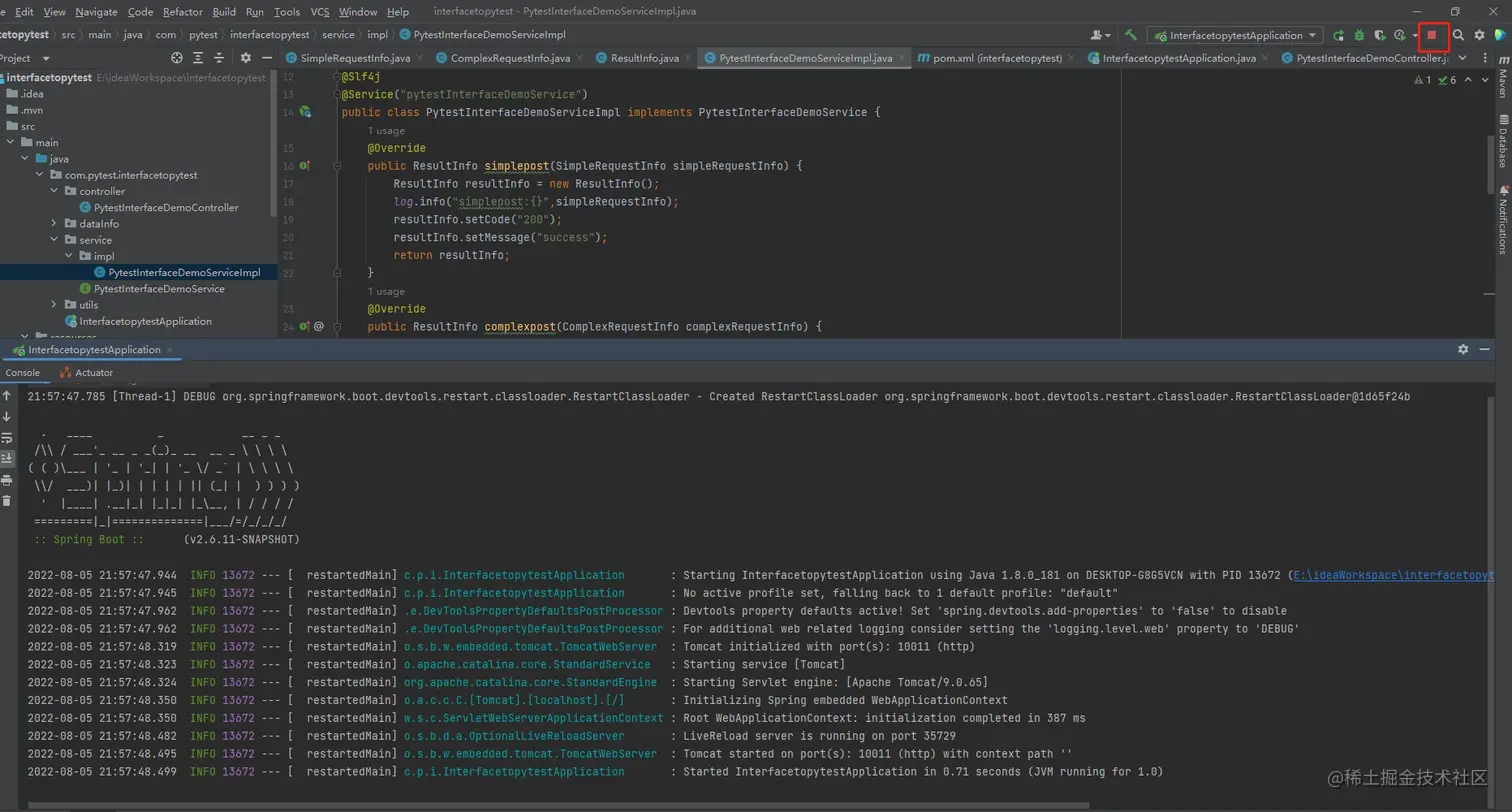Click Expand All in Project panel
The height and width of the screenshot is (812, 1512).
pos(200,58)
